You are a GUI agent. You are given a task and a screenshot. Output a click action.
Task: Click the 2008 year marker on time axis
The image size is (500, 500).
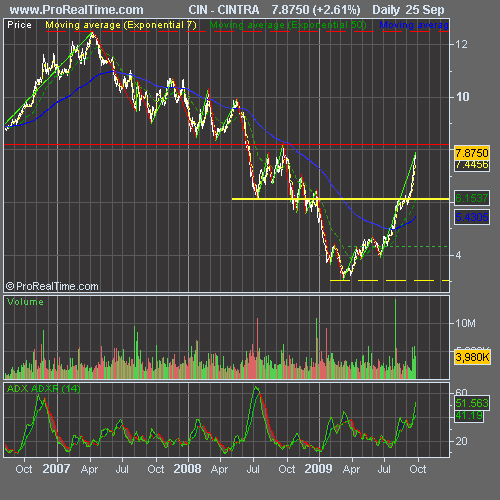pyautogui.click(x=187, y=469)
